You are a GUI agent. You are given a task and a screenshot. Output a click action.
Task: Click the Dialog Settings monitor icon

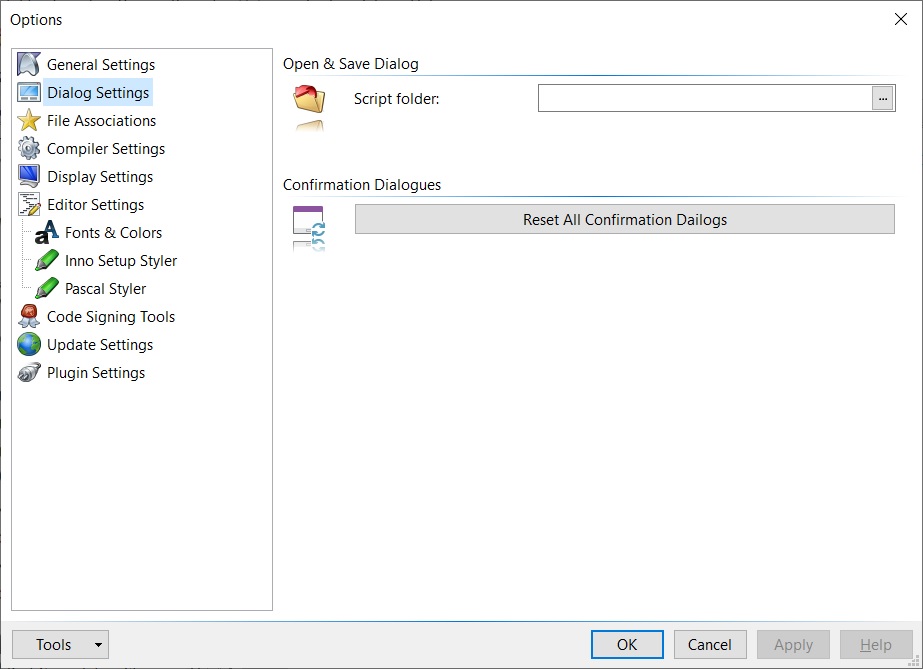(x=28, y=92)
